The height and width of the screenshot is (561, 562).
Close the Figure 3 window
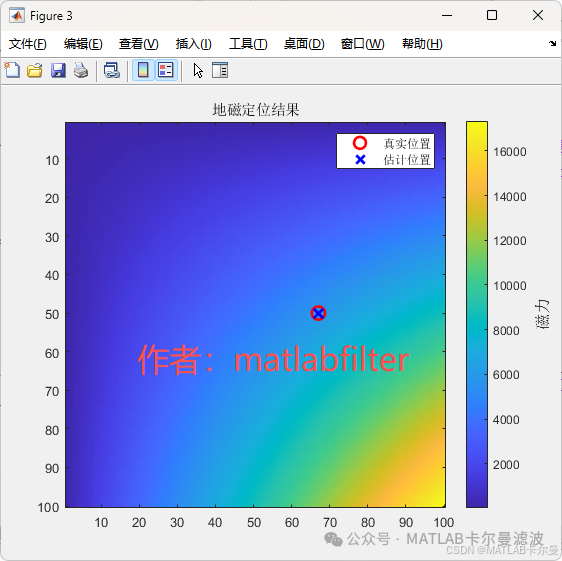click(538, 15)
